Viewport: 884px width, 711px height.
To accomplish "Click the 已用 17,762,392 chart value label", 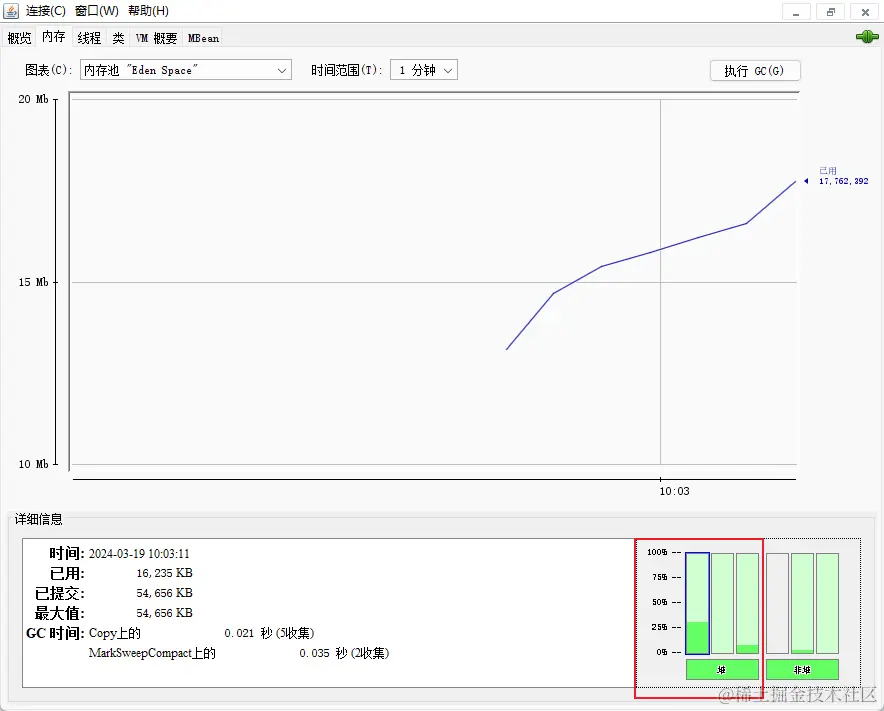I will (x=843, y=176).
